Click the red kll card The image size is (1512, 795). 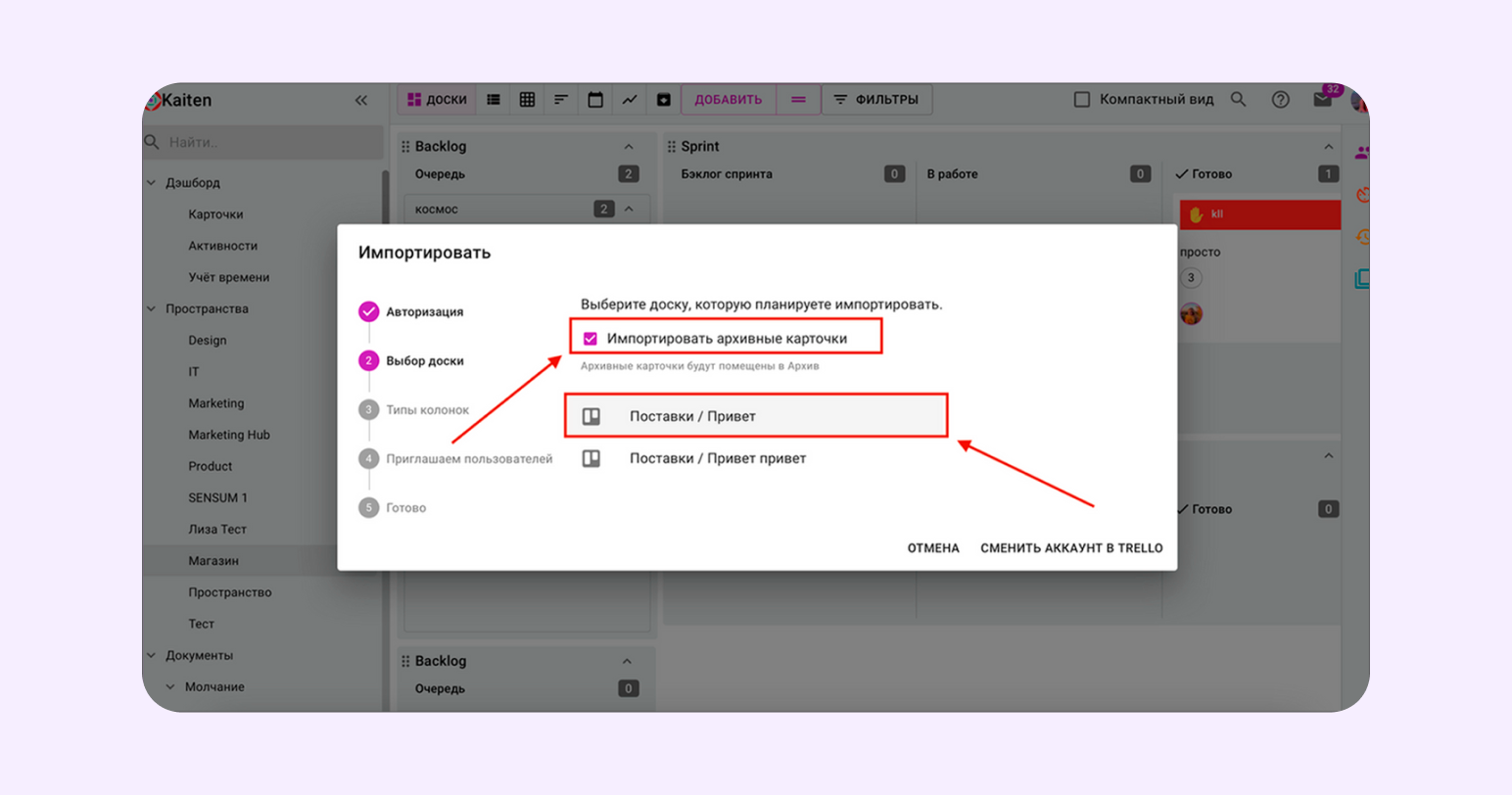pyautogui.click(x=1259, y=213)
